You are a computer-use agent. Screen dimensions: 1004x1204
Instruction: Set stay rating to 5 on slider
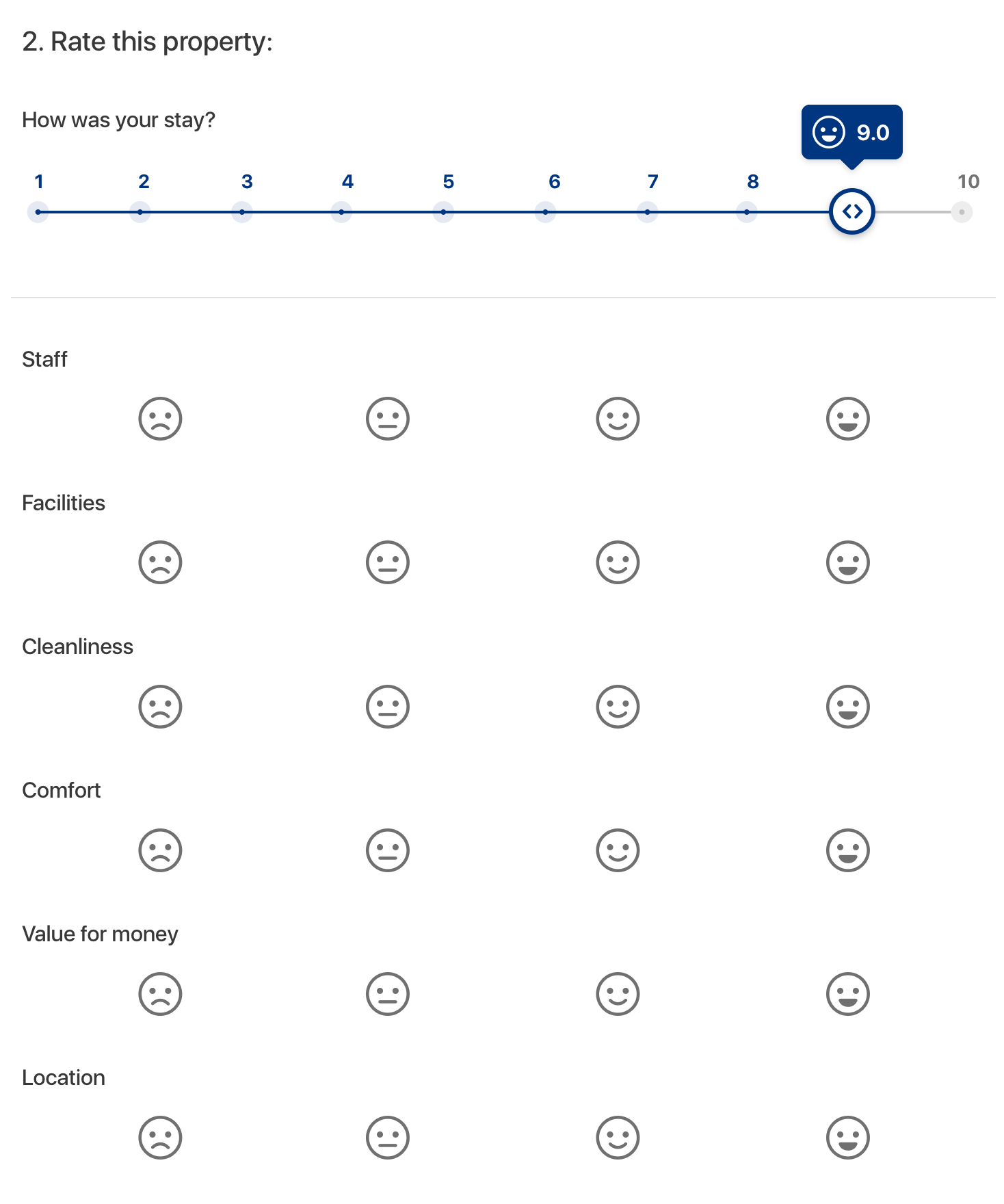tap(443, 212)
